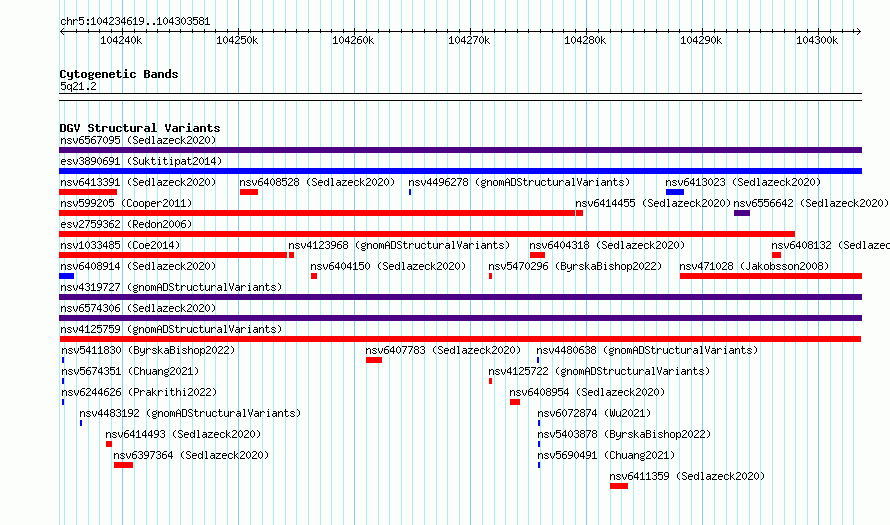890x525 pixels.
Task: Click nsv6408954 (Sedlazeck2020) label
Action: coord(587,392)
